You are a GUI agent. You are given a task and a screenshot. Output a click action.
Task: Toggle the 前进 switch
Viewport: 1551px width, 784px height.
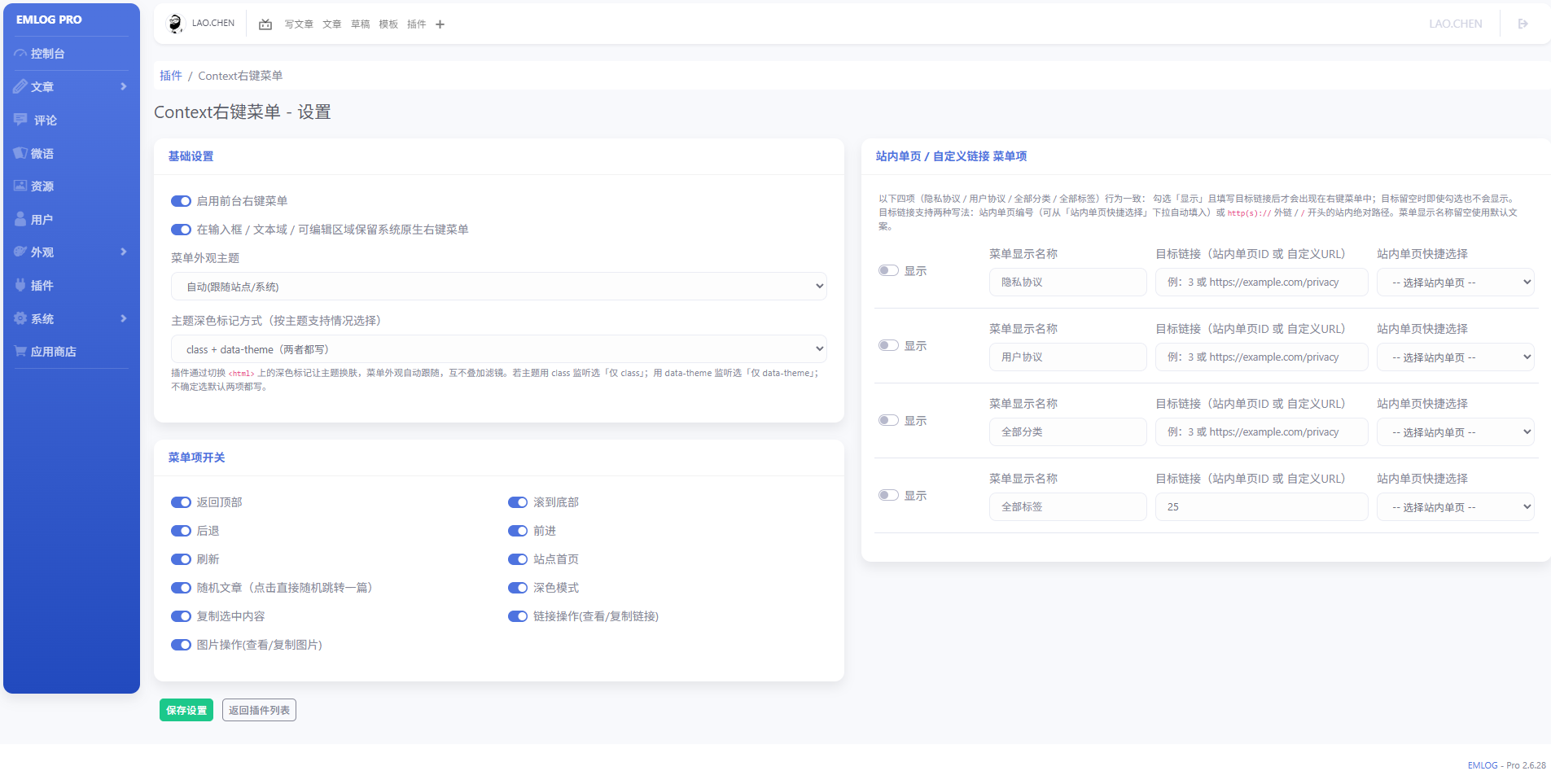click(518, 531)
